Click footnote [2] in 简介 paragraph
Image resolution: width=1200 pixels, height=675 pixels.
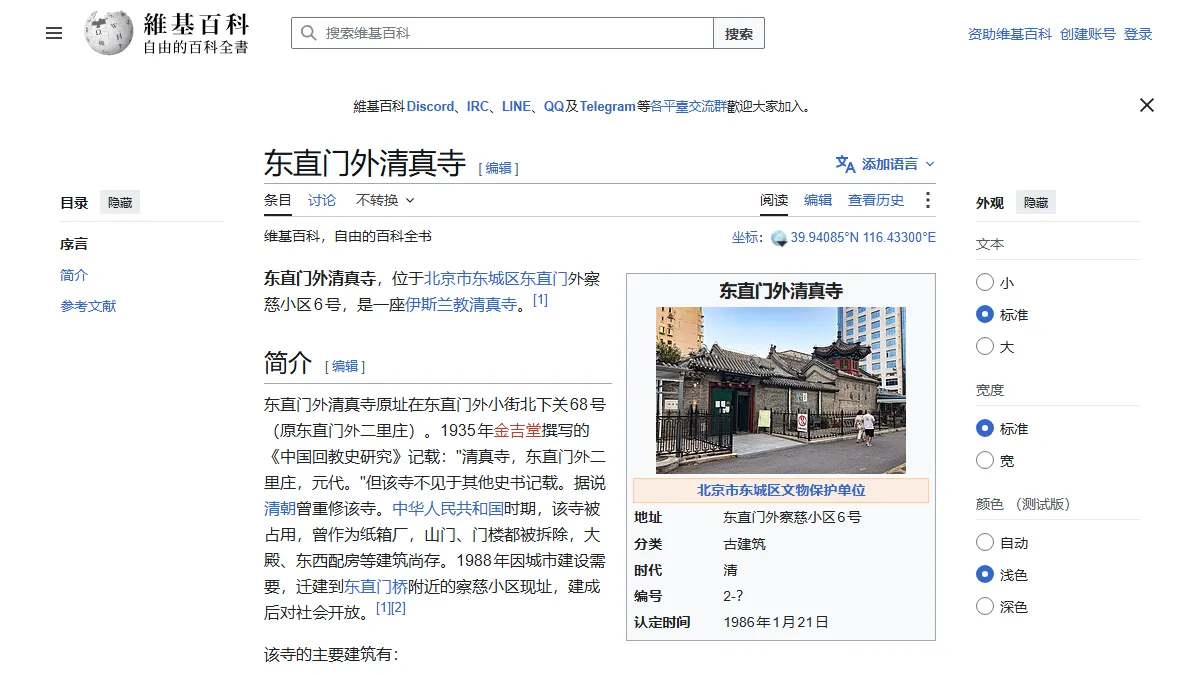coord(398,608)
